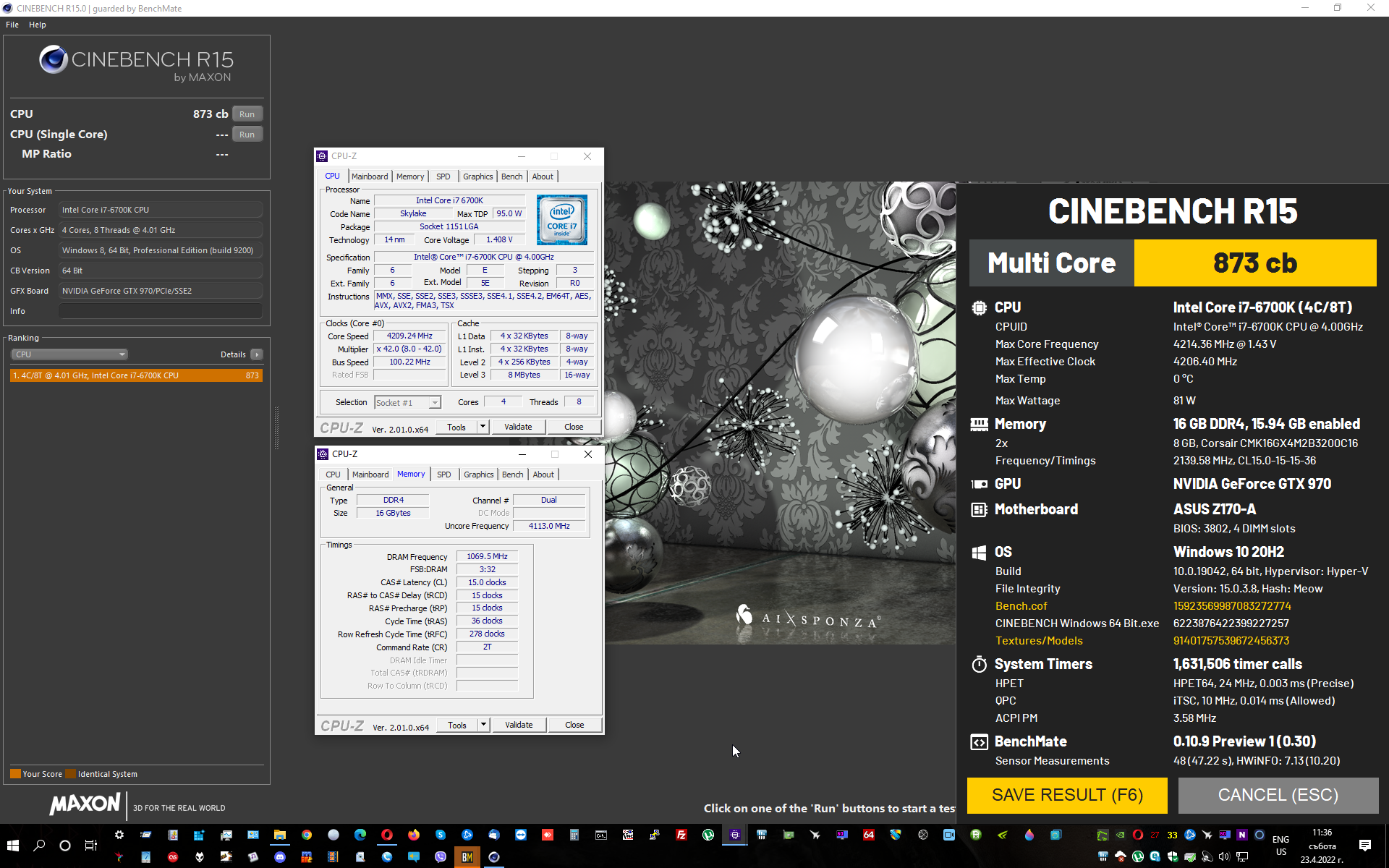The width and height of the screenshot is (1389, 868).
Task: Switch ENG US input language
Action: [1281, 846]
